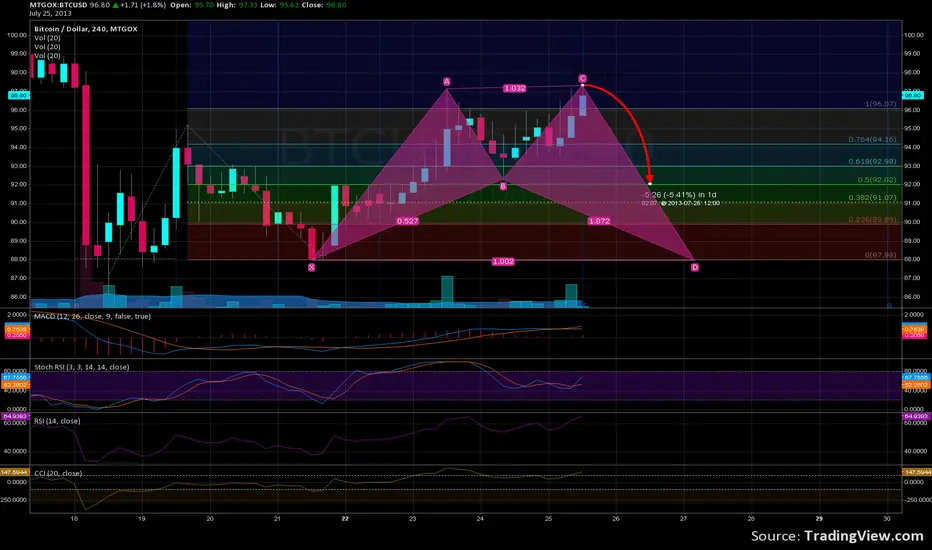The height and width of the screenshot is (550, 932).
Task: Click the Fibonacci 0.5(92.02) level label
Action: (x=877, y=180)
